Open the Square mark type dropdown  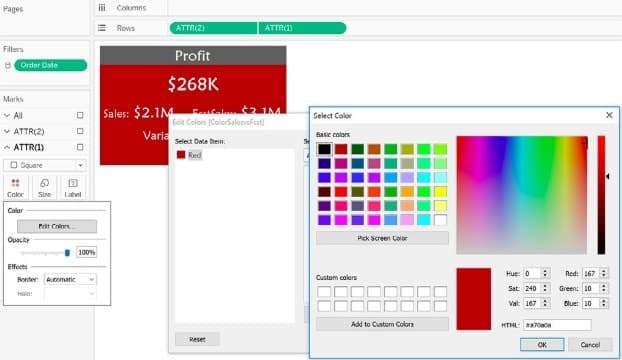(x=44, y=165)
